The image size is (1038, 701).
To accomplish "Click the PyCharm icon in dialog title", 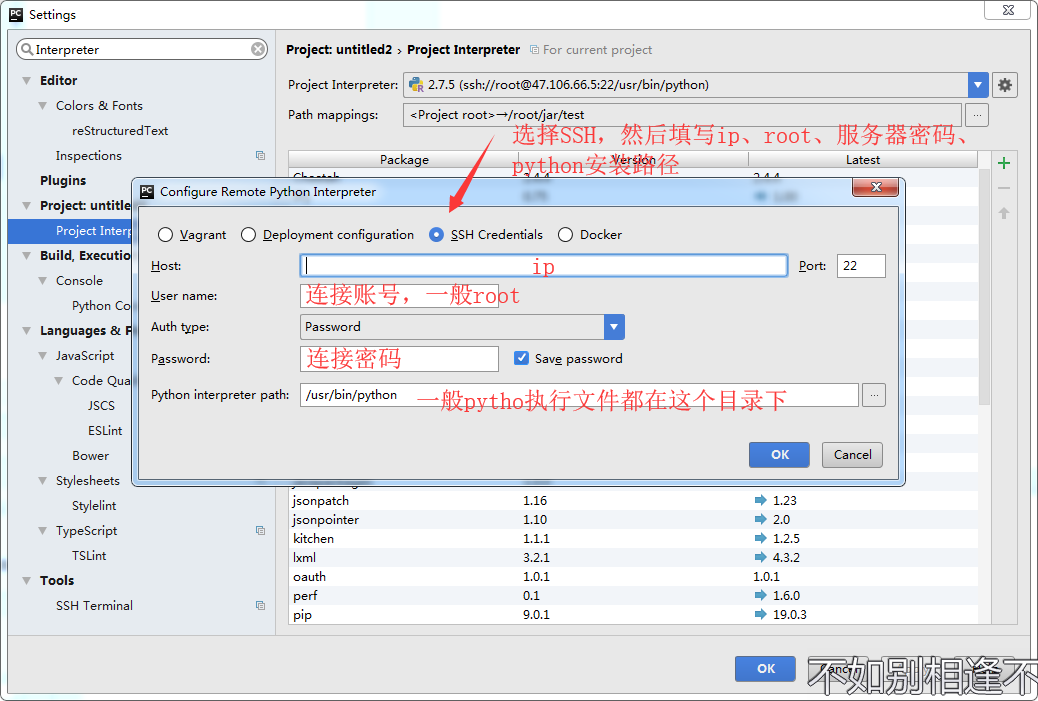I will tap(147, 191).
